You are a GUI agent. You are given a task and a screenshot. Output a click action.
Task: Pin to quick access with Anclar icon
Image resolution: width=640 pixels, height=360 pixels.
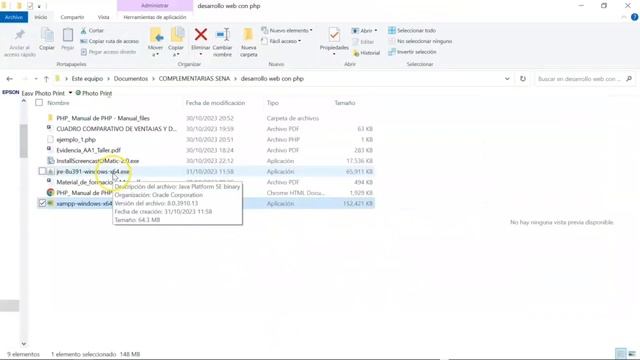(20, 42)
